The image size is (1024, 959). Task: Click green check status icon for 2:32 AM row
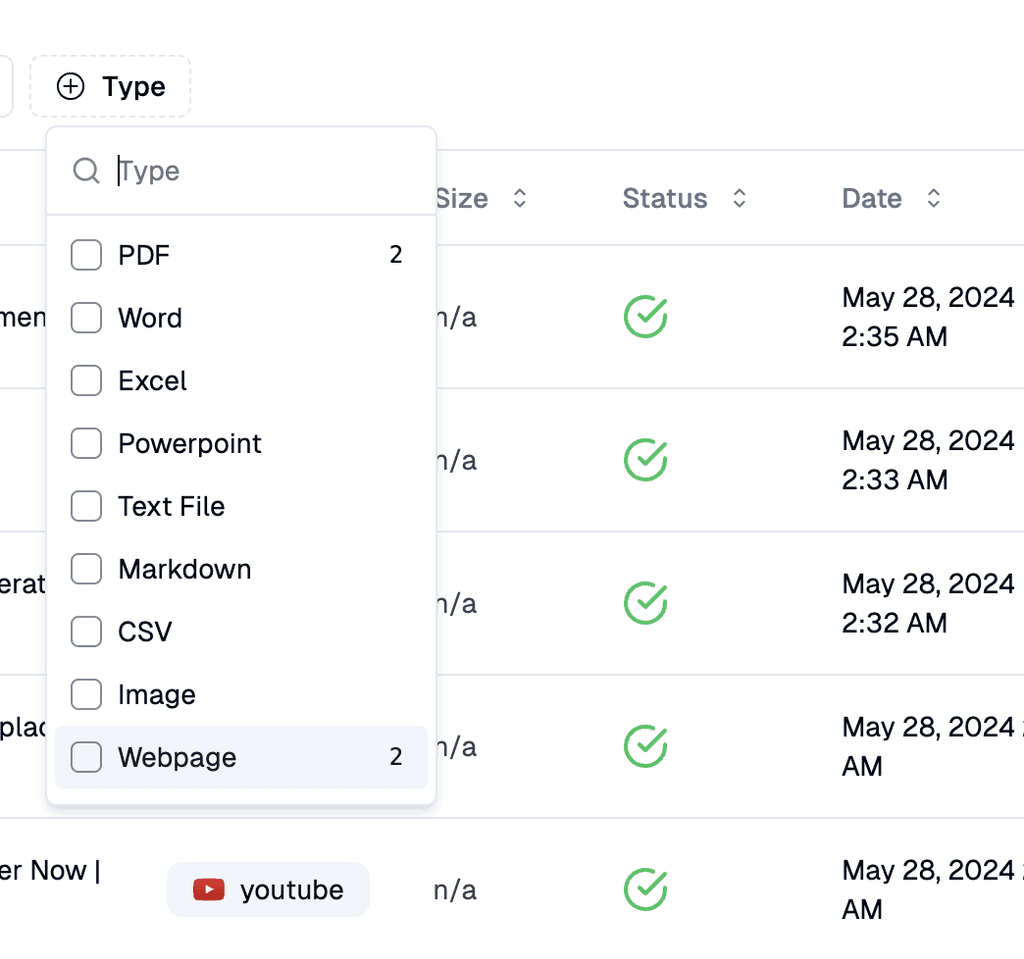tap(646, 603)
